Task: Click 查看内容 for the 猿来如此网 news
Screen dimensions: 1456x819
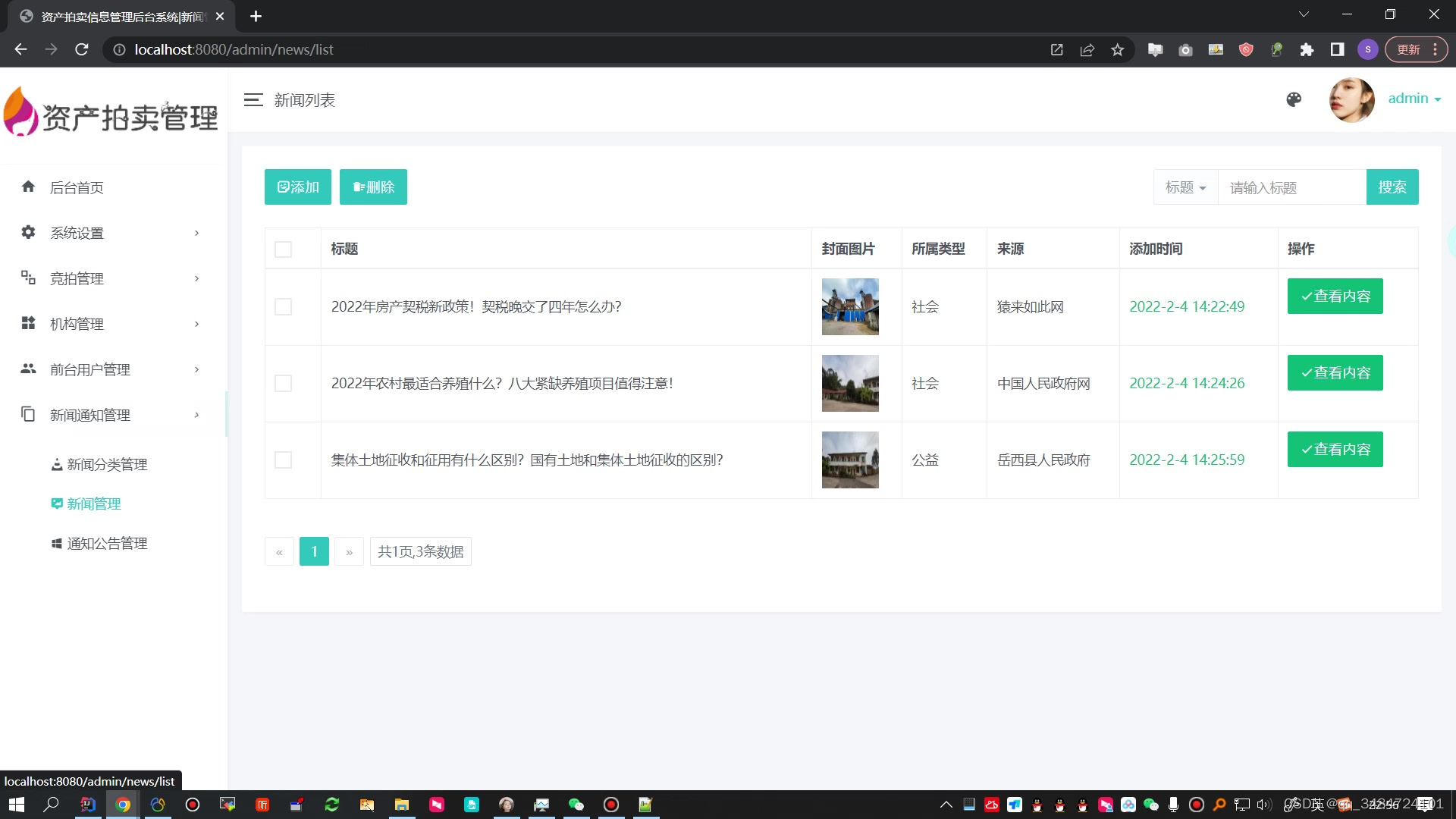Action: [1335, 297]
